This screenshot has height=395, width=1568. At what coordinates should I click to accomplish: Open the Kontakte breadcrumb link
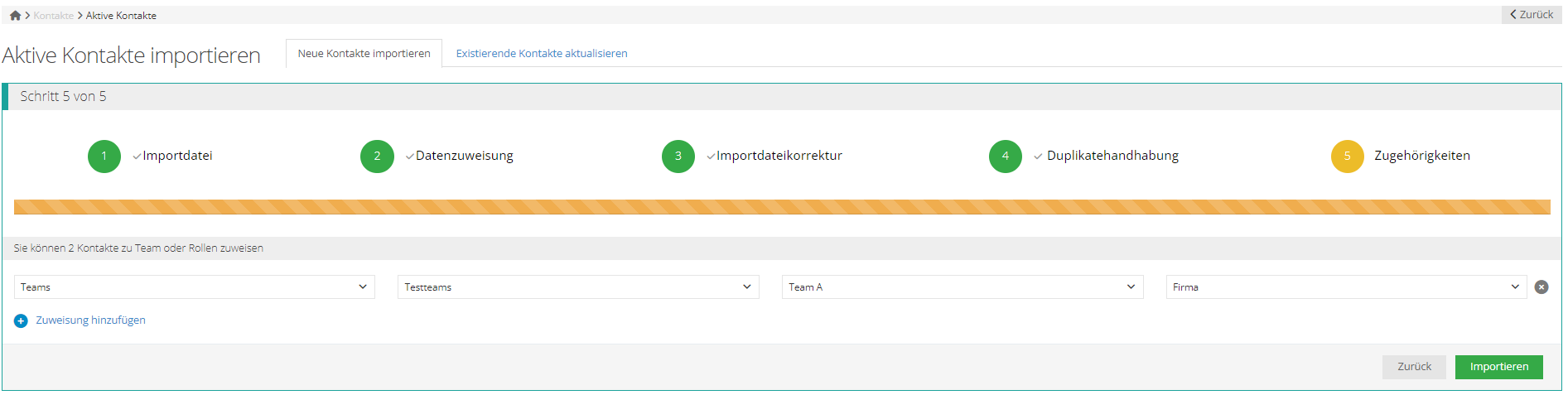(x=53, y=16)
